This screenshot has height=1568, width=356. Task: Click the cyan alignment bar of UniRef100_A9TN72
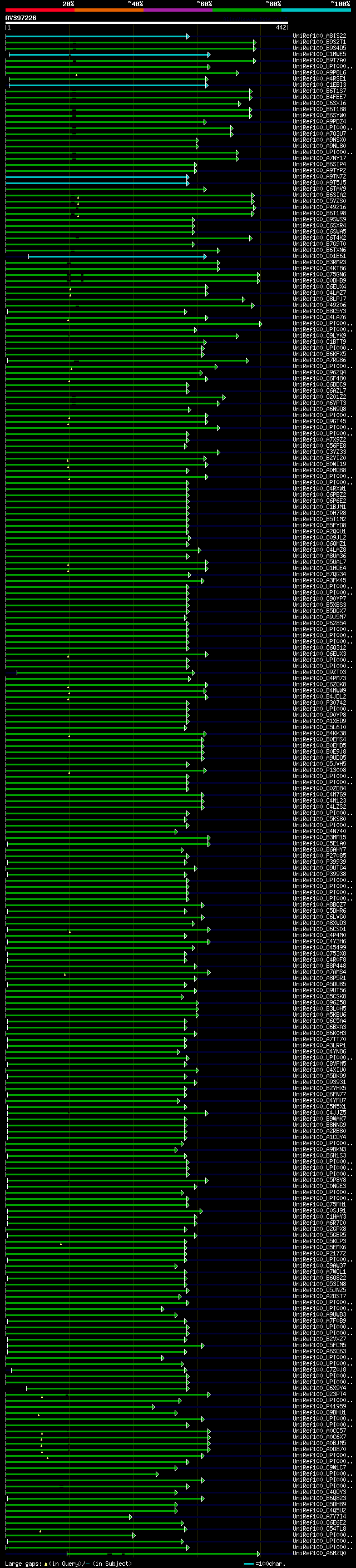97,176
